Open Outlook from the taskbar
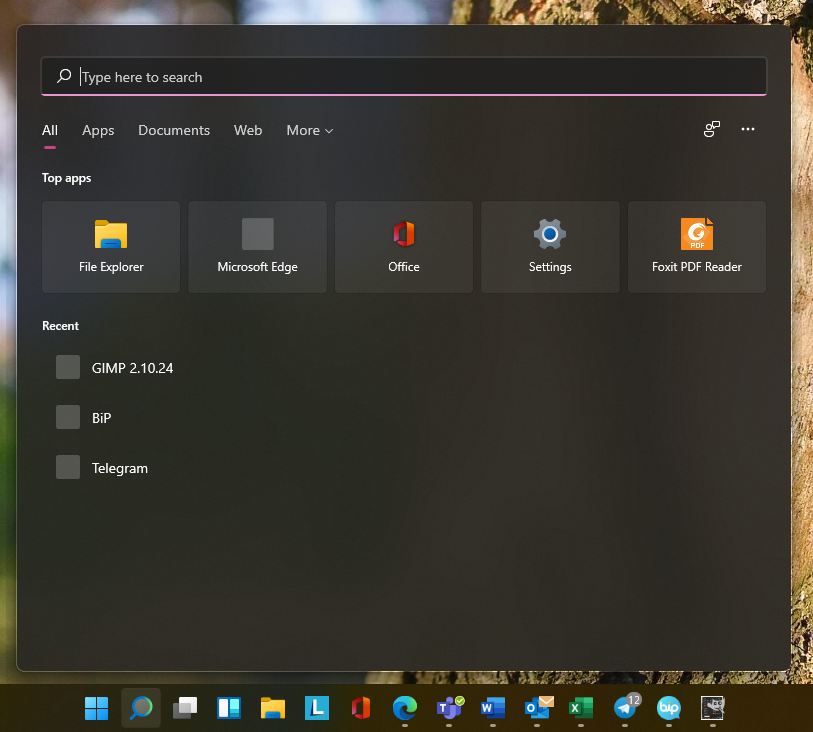Image resolution: width=813 pixels, height=732 pixels. coord(538,708)
